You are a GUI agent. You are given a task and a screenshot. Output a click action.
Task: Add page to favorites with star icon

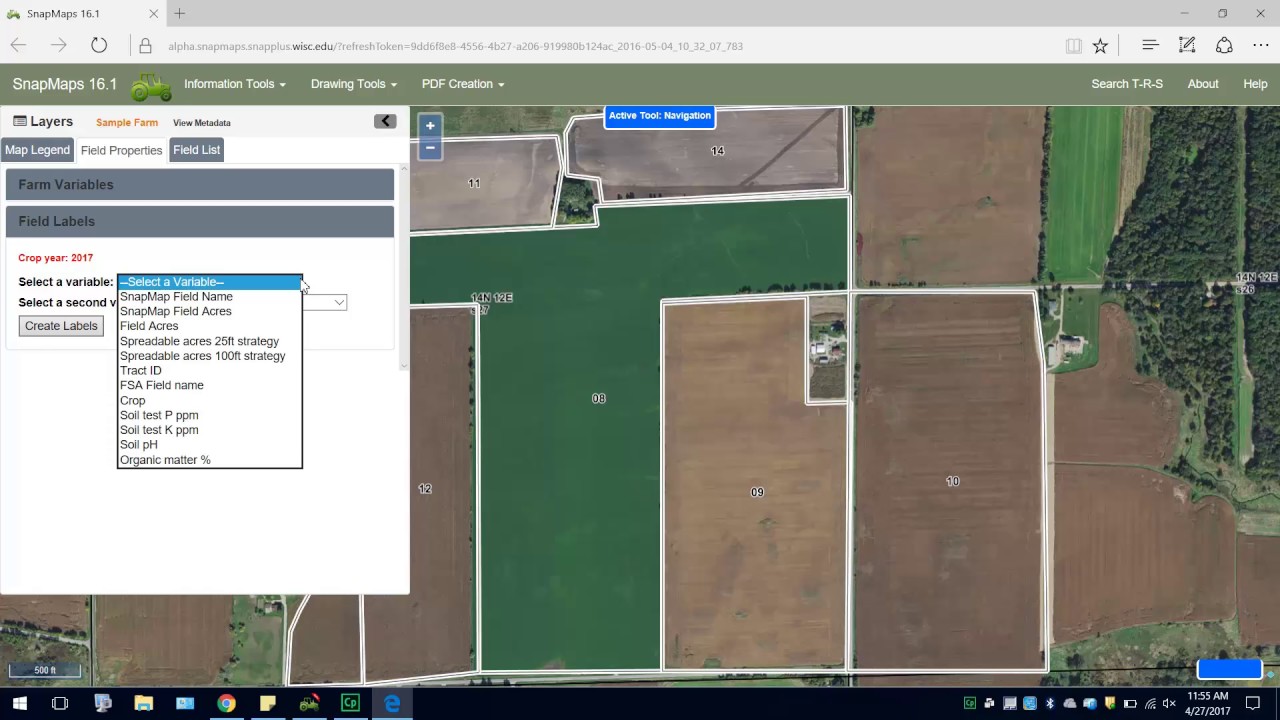pyautogui.click(x=1100, y=46)
